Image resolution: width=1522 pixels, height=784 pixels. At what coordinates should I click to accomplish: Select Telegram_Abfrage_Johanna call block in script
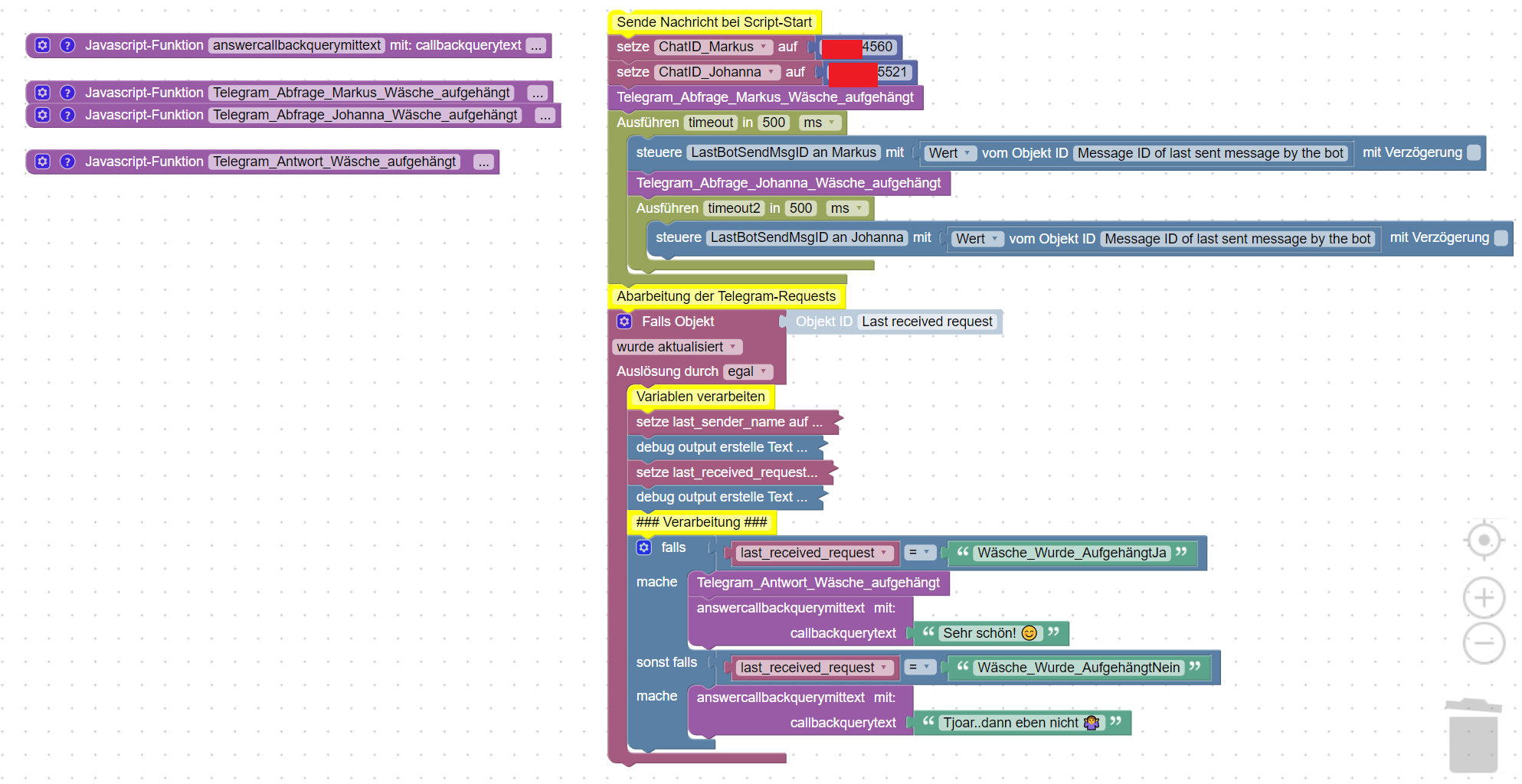tap(789, 183)
